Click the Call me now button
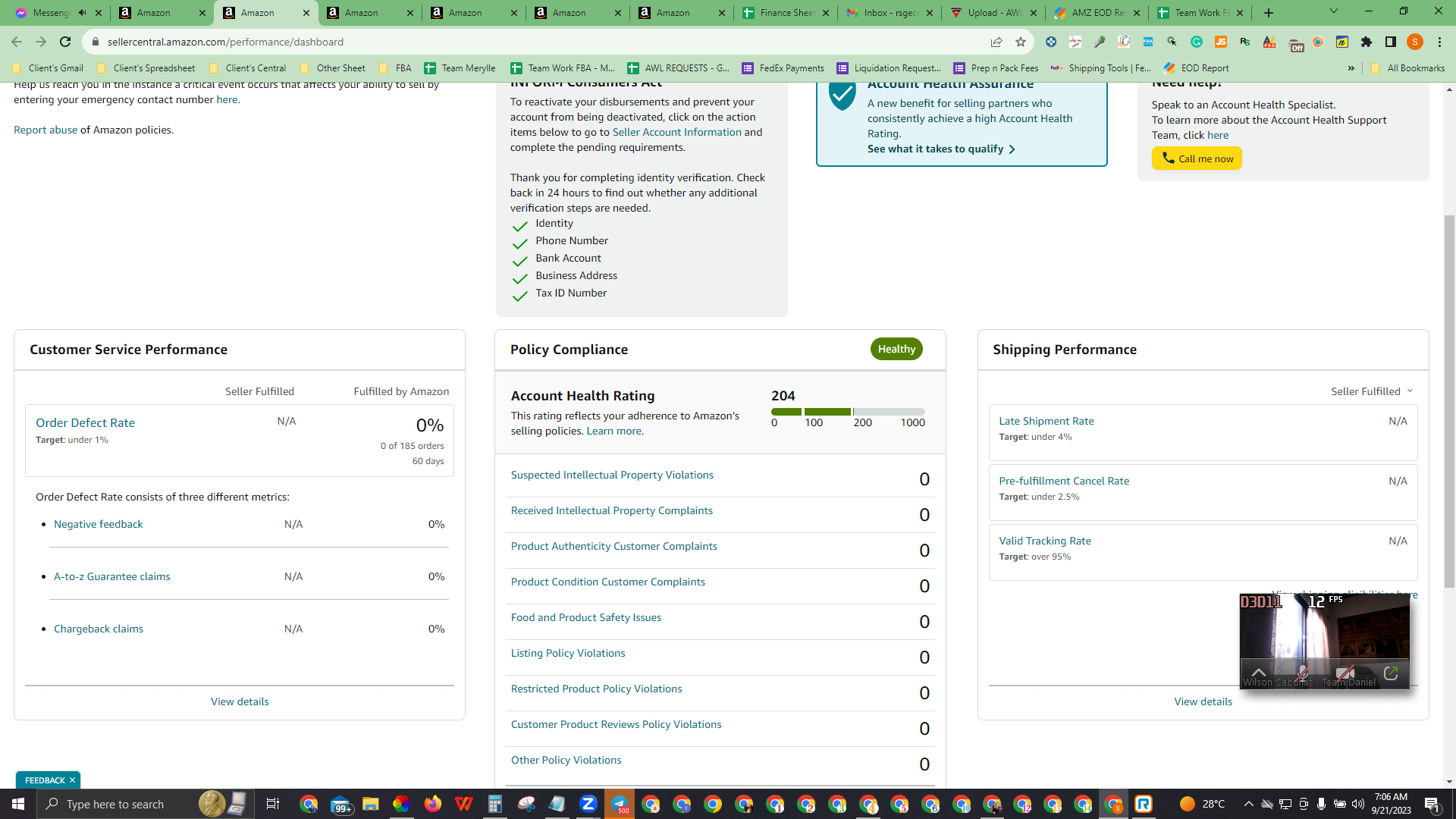The width and height of the screenshot is (1456, 819). point(1197,158)
